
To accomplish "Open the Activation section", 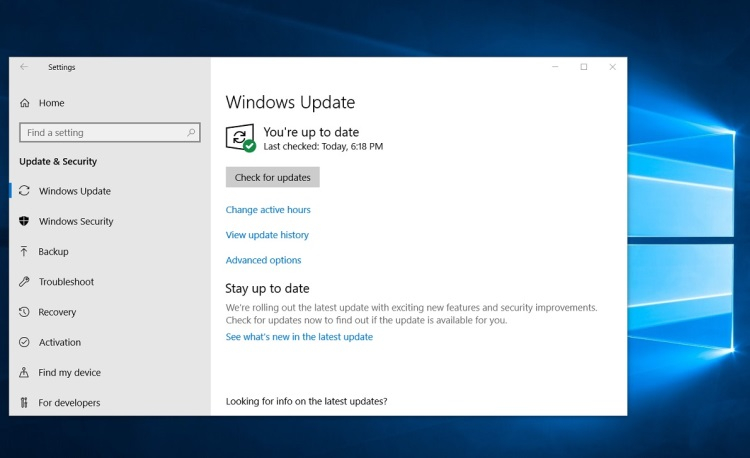I will coord(60,342).
